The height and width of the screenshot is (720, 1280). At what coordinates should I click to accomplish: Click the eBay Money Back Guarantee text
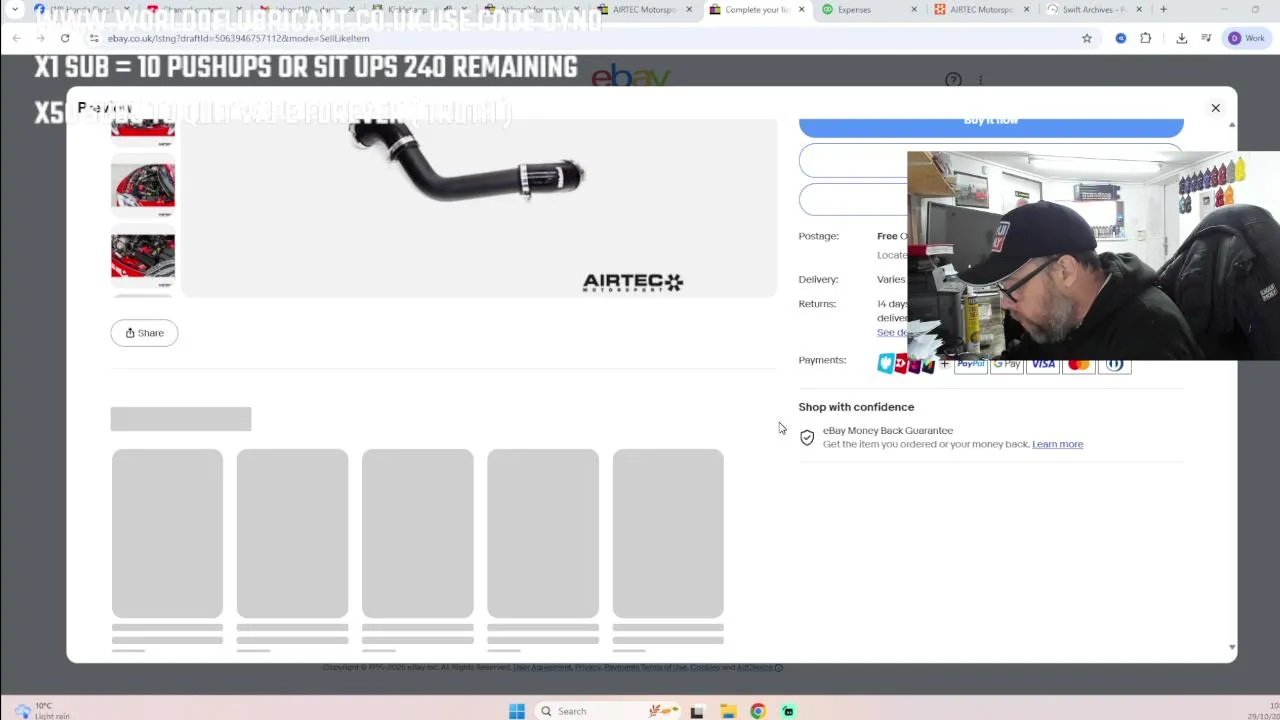coord(888,431)
